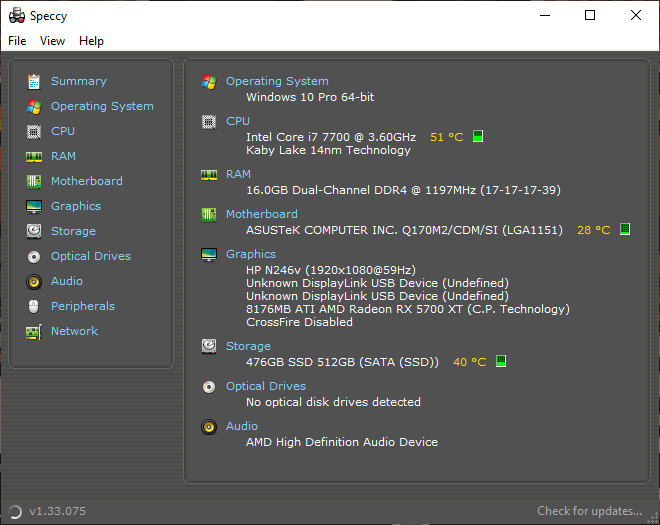Open the File menu
Screen dimensions: 660x525
(x=17, y=41)
